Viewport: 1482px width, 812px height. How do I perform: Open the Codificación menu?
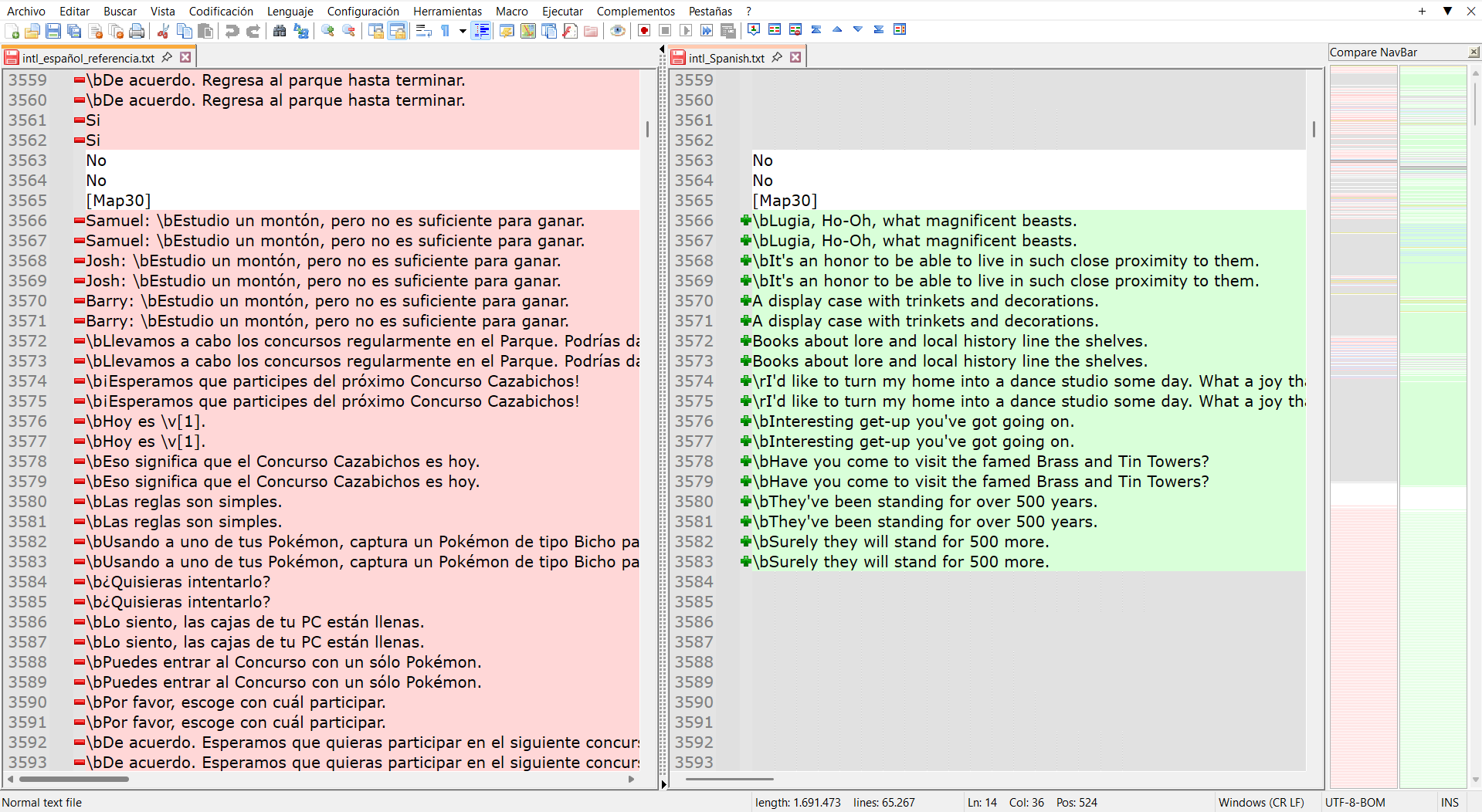click(x=221, y=11)
